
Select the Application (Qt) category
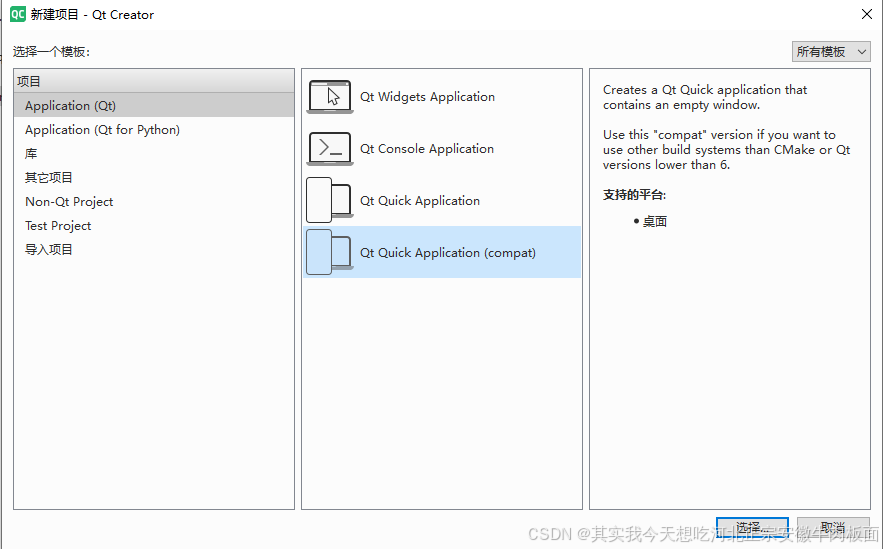coord(154,105)
